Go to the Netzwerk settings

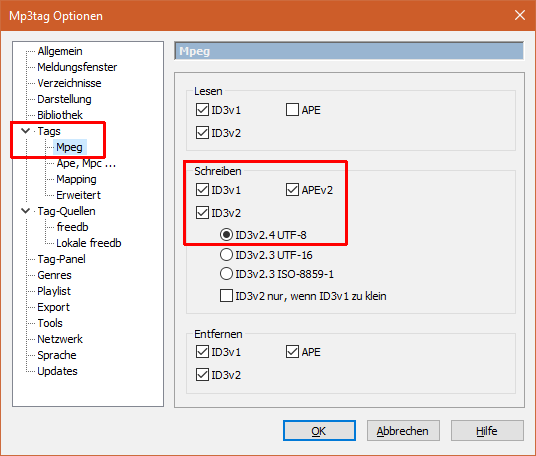[60, 339]
